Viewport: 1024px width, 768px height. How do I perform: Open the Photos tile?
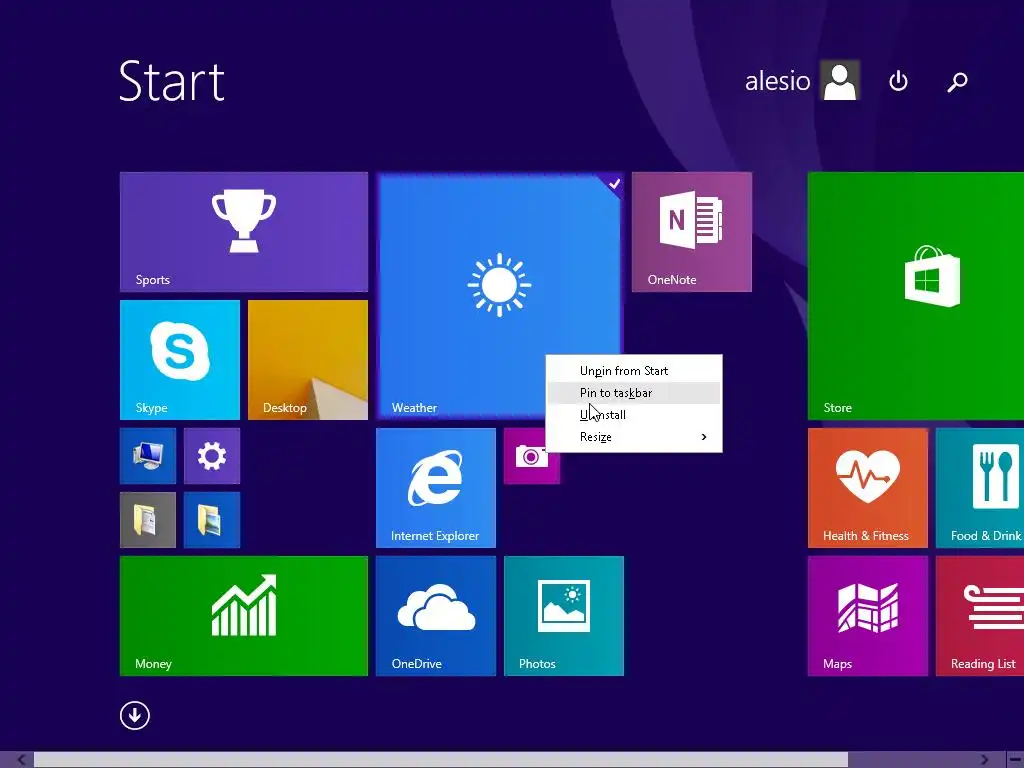pos(564,616)
